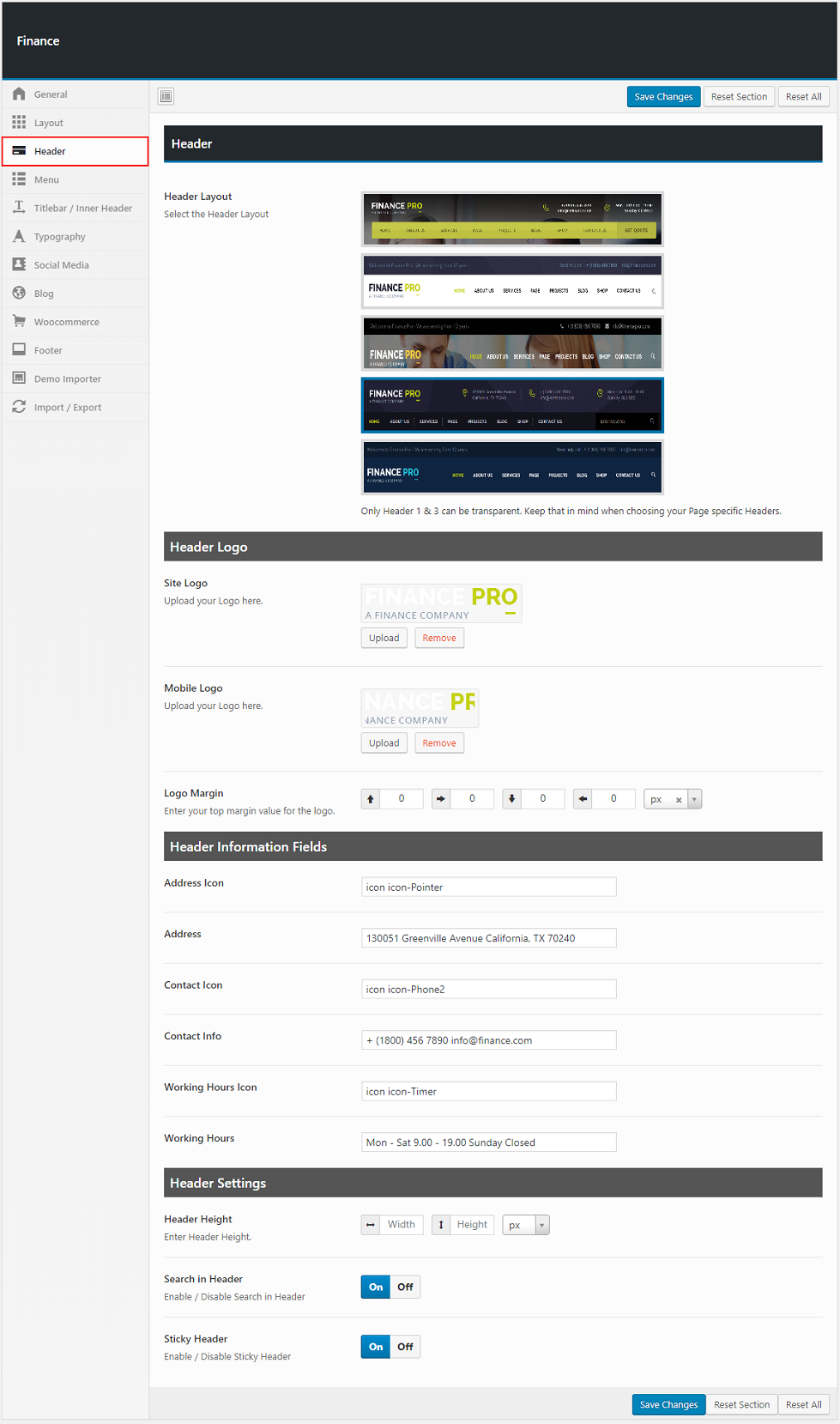Switch Sticky Header to On

[x=376, y=1347]
